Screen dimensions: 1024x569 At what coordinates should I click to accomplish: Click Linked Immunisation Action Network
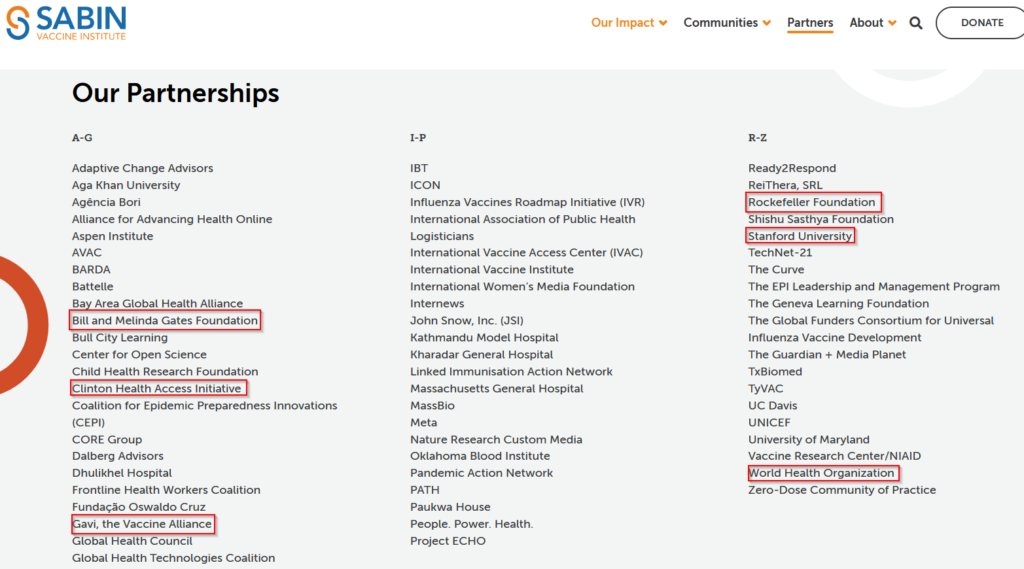[511, 371]
